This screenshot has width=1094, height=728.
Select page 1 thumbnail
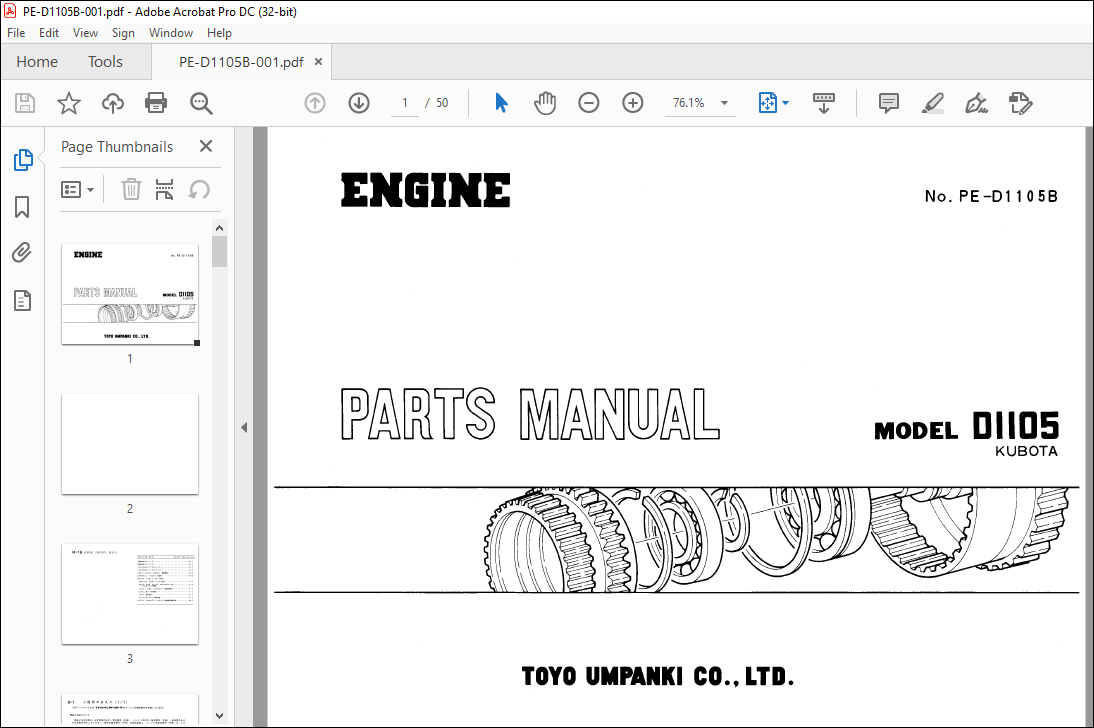(130, 294)
